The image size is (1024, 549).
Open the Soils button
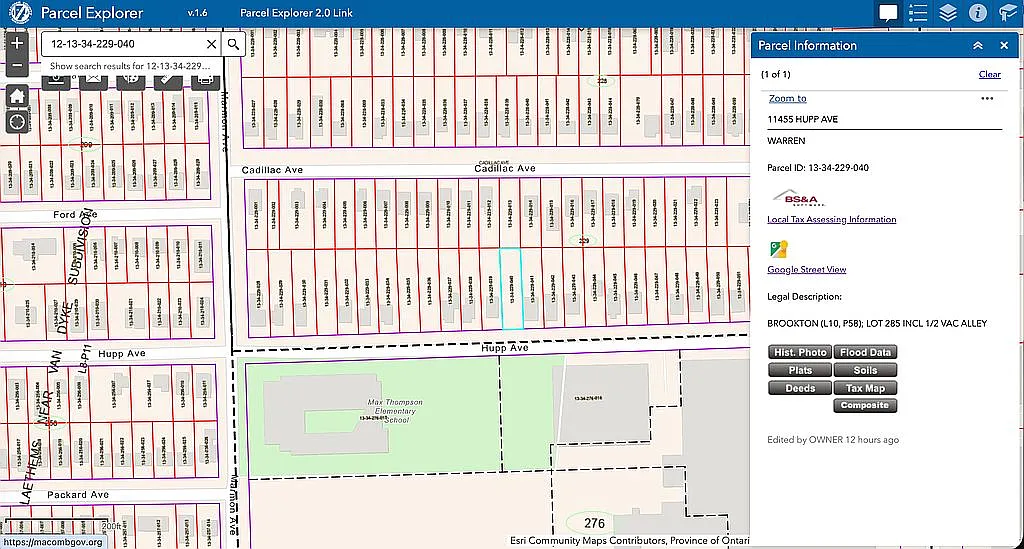[x=865, y=370]
